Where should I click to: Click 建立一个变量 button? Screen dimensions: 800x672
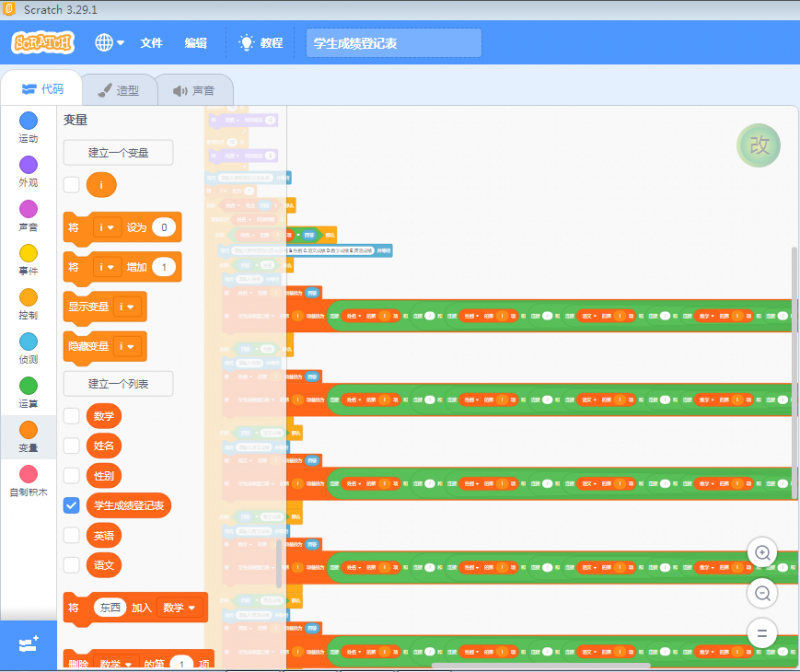coord(118,153)
